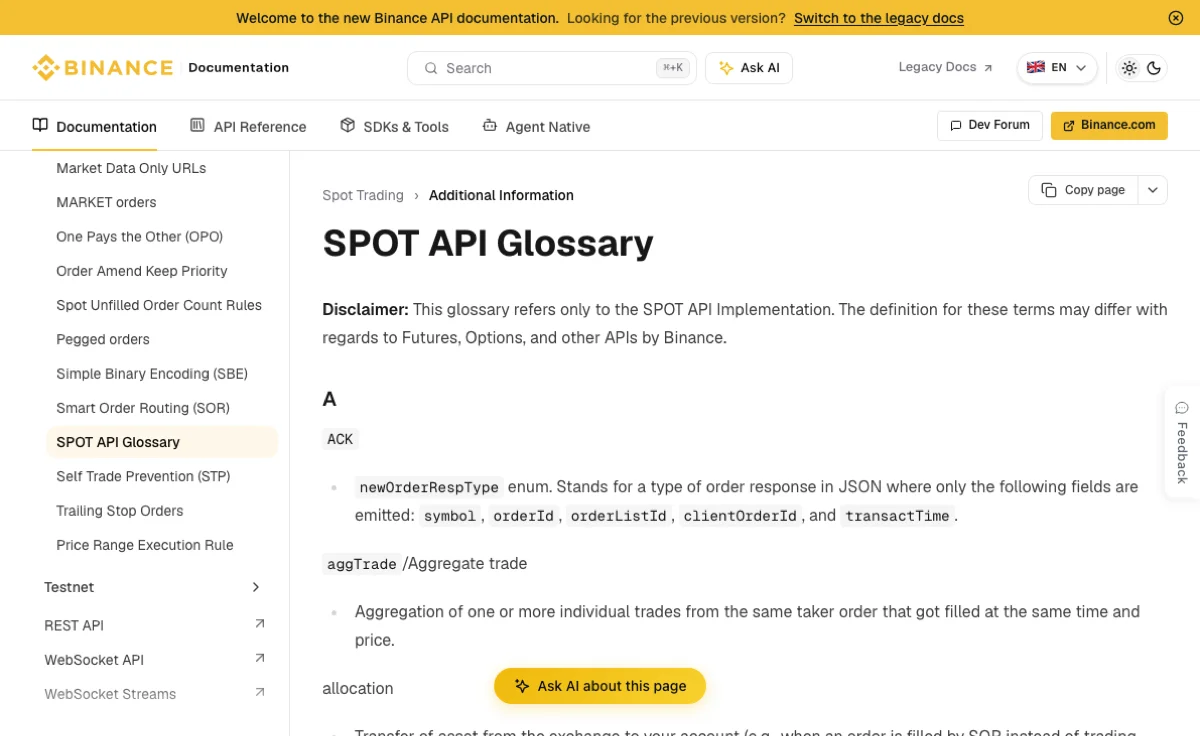
Task: Open WebSocket API sidebar link
Action: click(94, 660)
